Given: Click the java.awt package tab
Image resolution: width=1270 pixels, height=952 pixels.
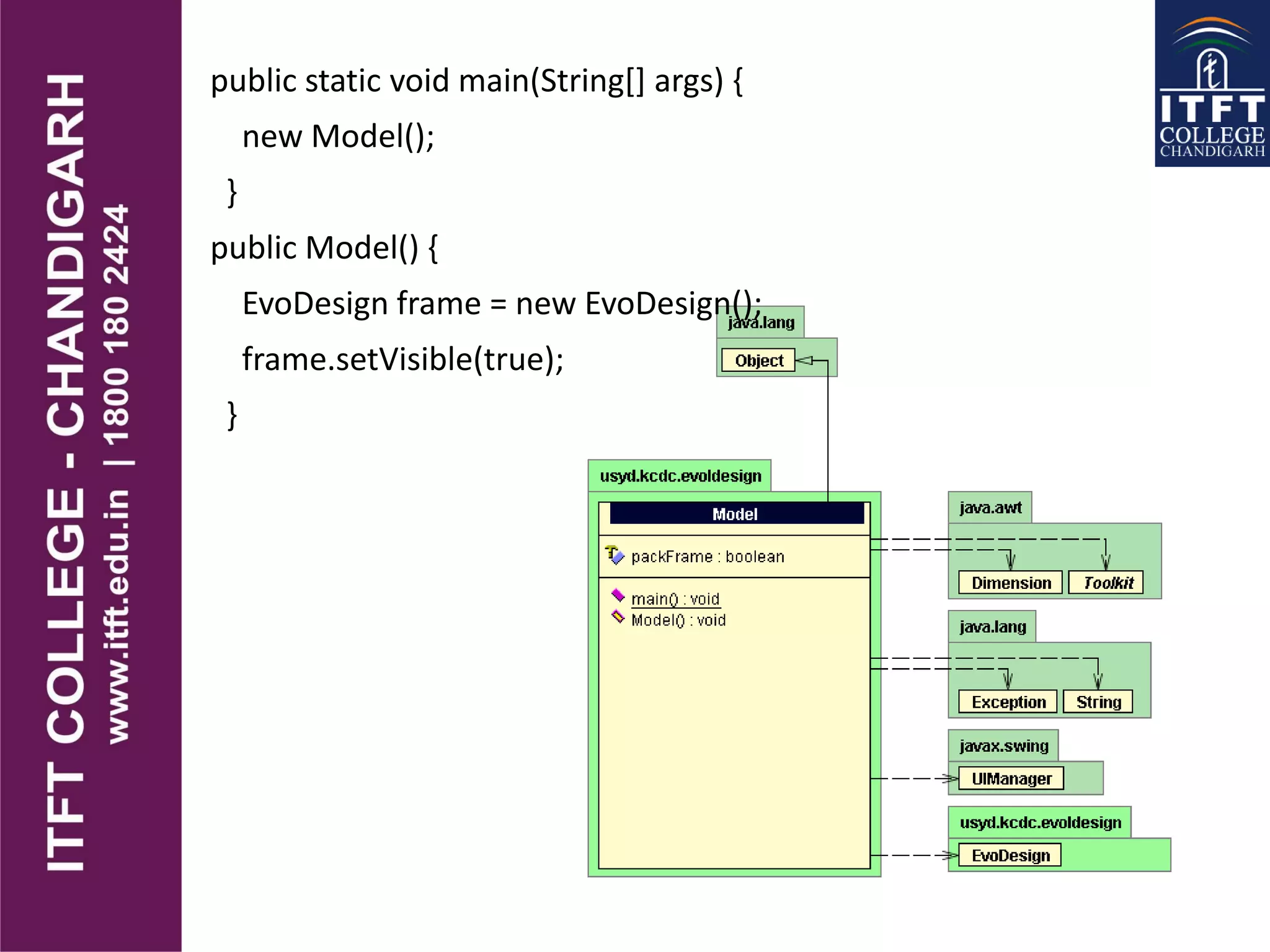Looking at the screenshot, I should [x=990, y=508].
